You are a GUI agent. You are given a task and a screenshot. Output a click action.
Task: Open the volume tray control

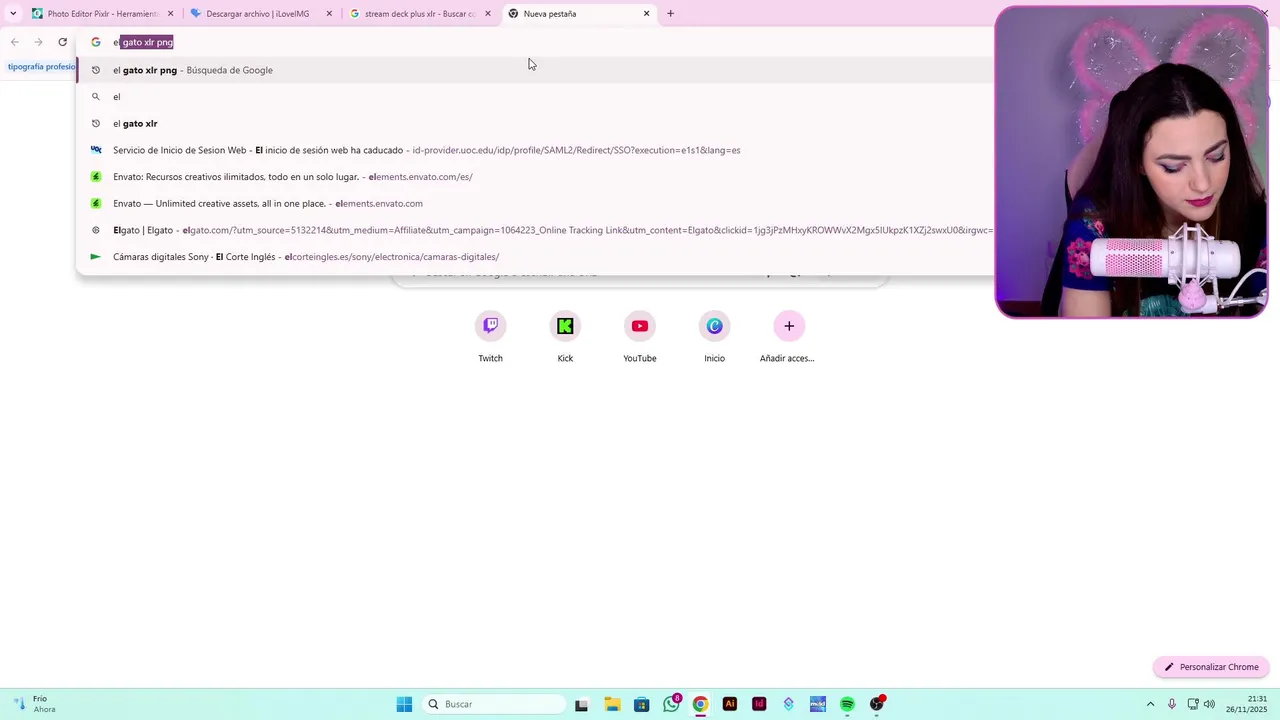(1210, 704)
